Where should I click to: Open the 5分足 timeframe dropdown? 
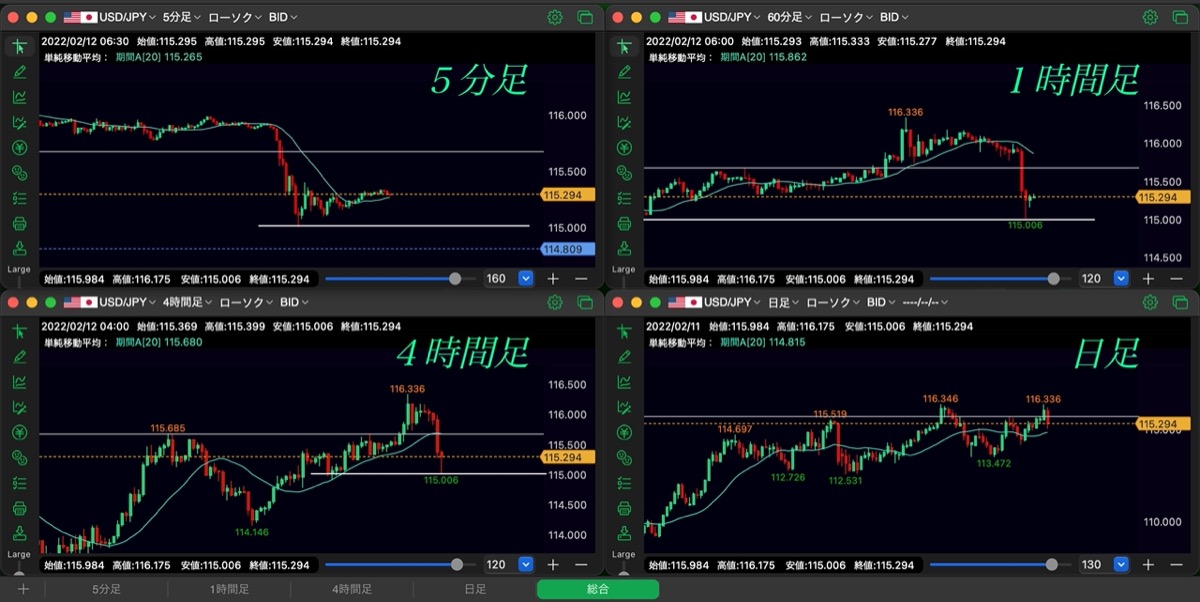point(181,18)
